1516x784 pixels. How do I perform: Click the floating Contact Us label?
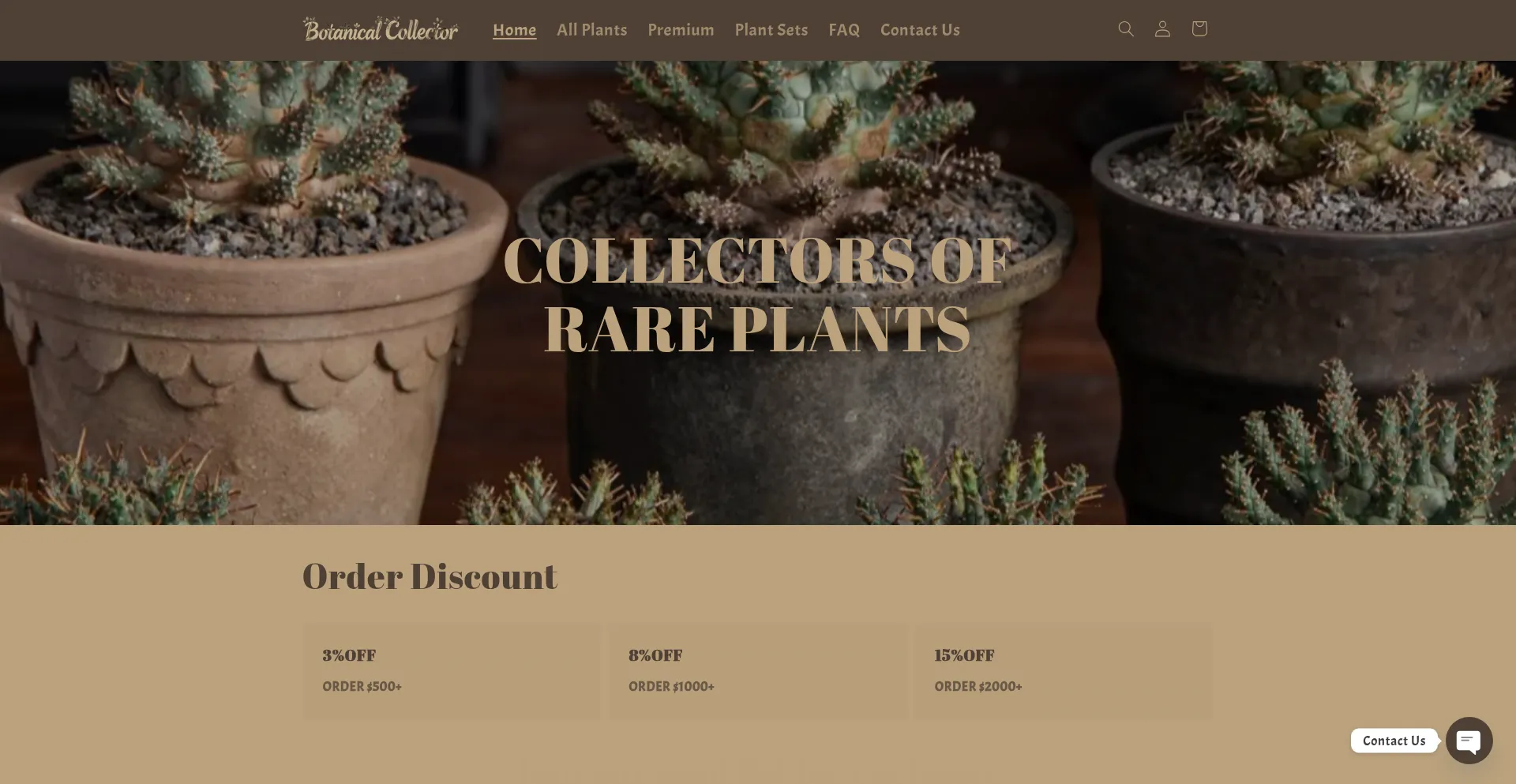click(1394, 741)
